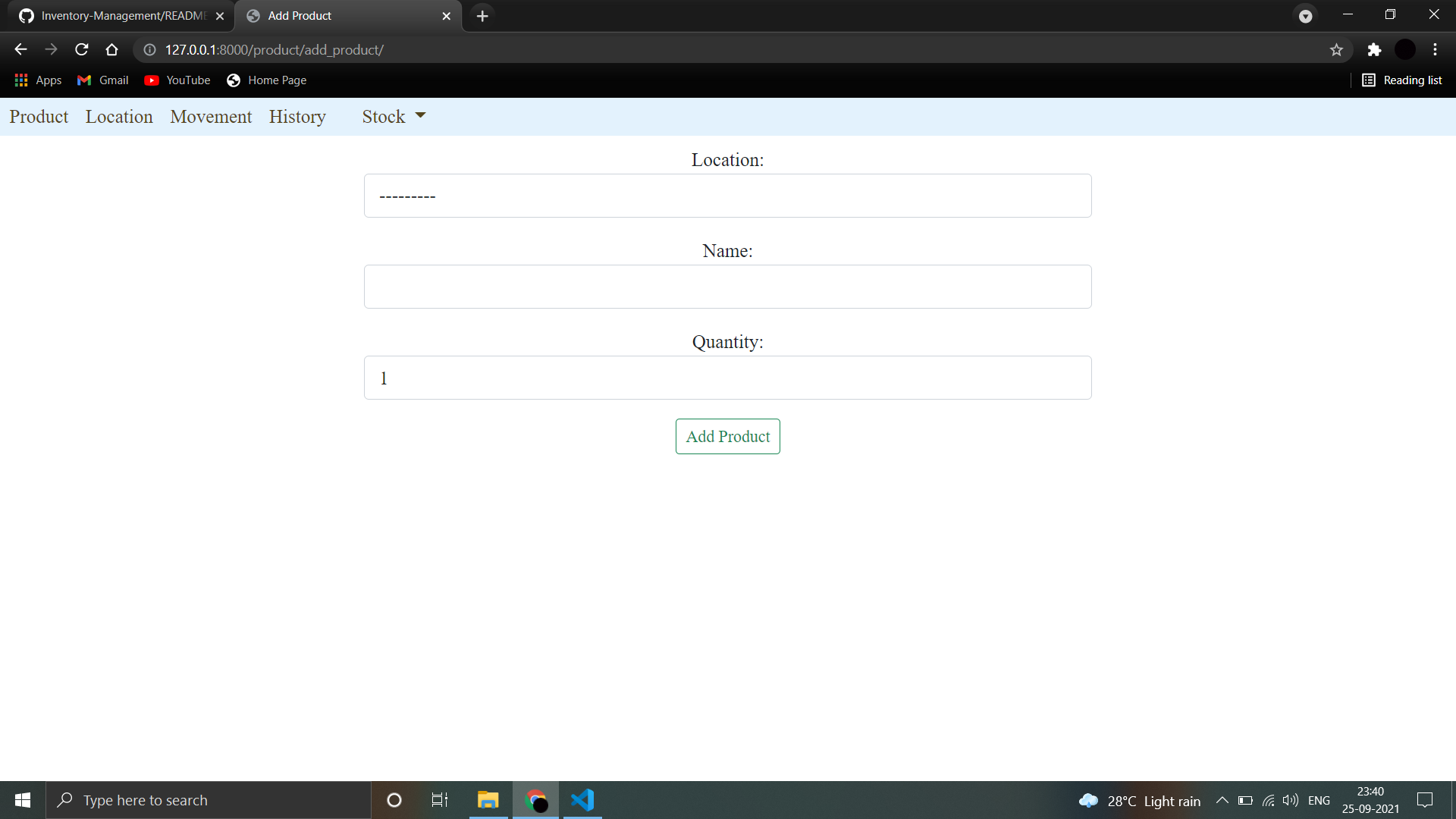Bookmark this page with the star icon
The width and height of the screenshot is (1456, 819).
(x=1336, y=49)
